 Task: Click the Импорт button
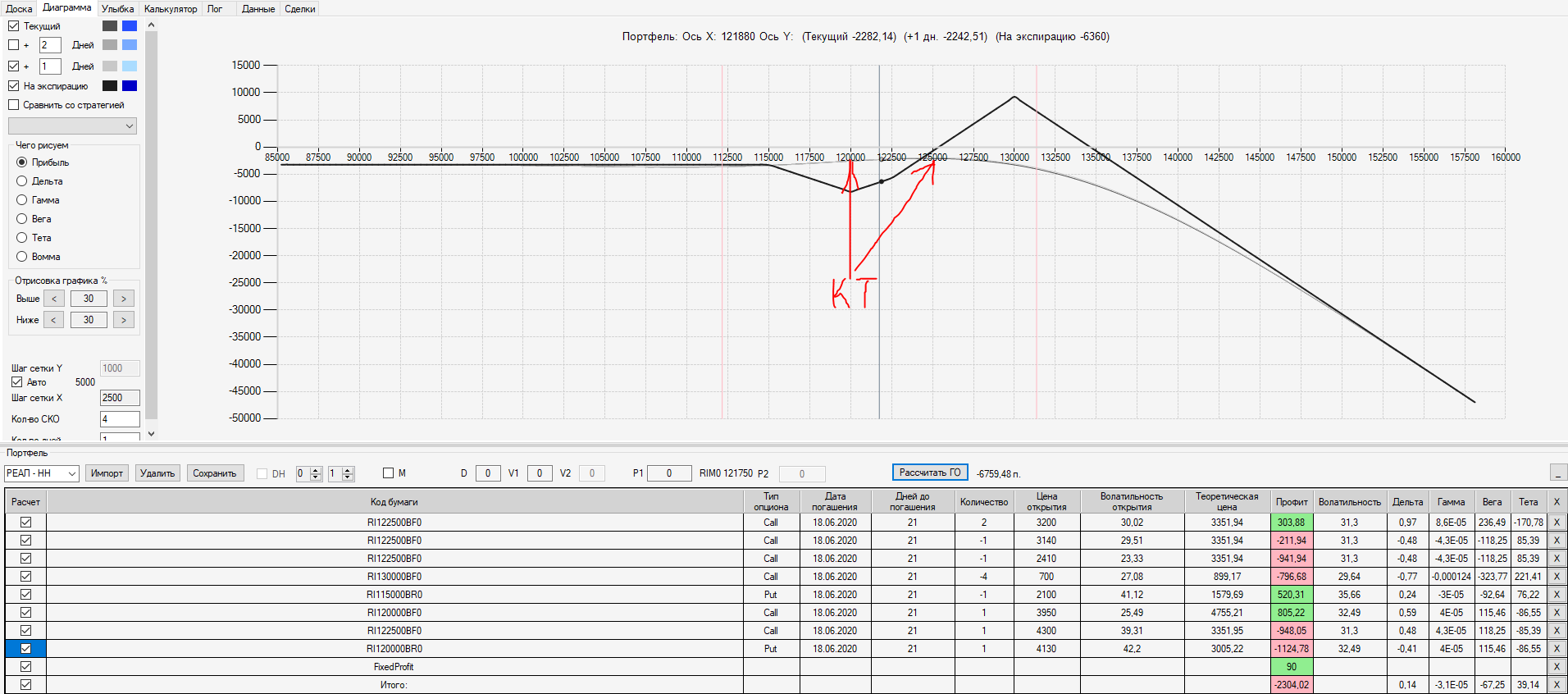click(107, 473)
